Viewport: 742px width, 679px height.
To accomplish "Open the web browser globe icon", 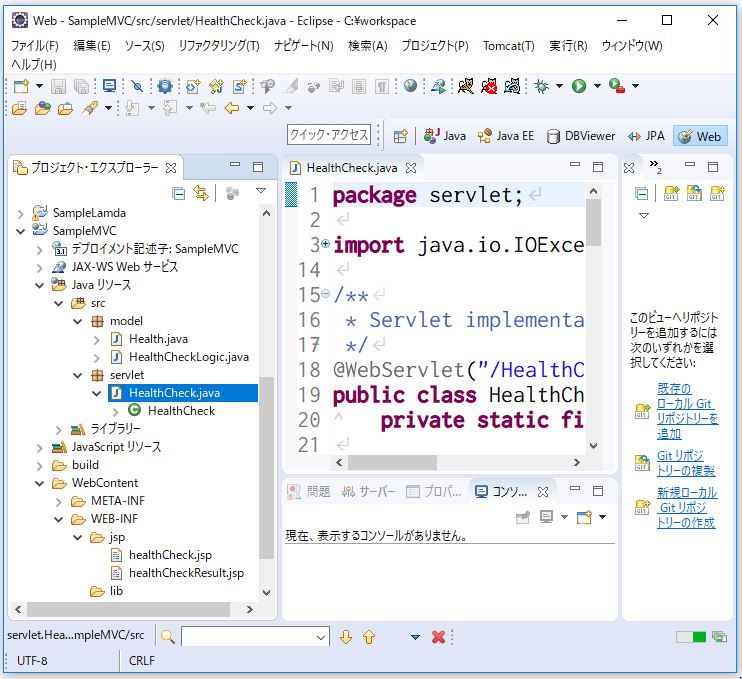I will pos(410,86).
